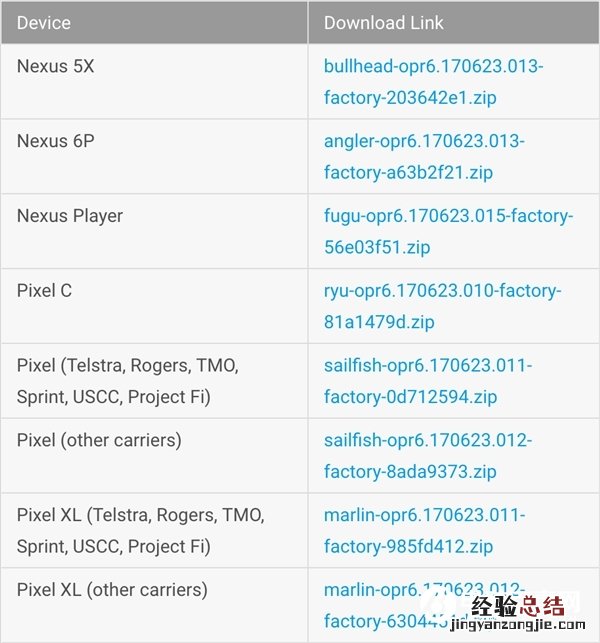The height and width of the screenshot is (643, 600).
Task: Click the Pixel XL (other carriers) cell
Action: tap(112, 589)
